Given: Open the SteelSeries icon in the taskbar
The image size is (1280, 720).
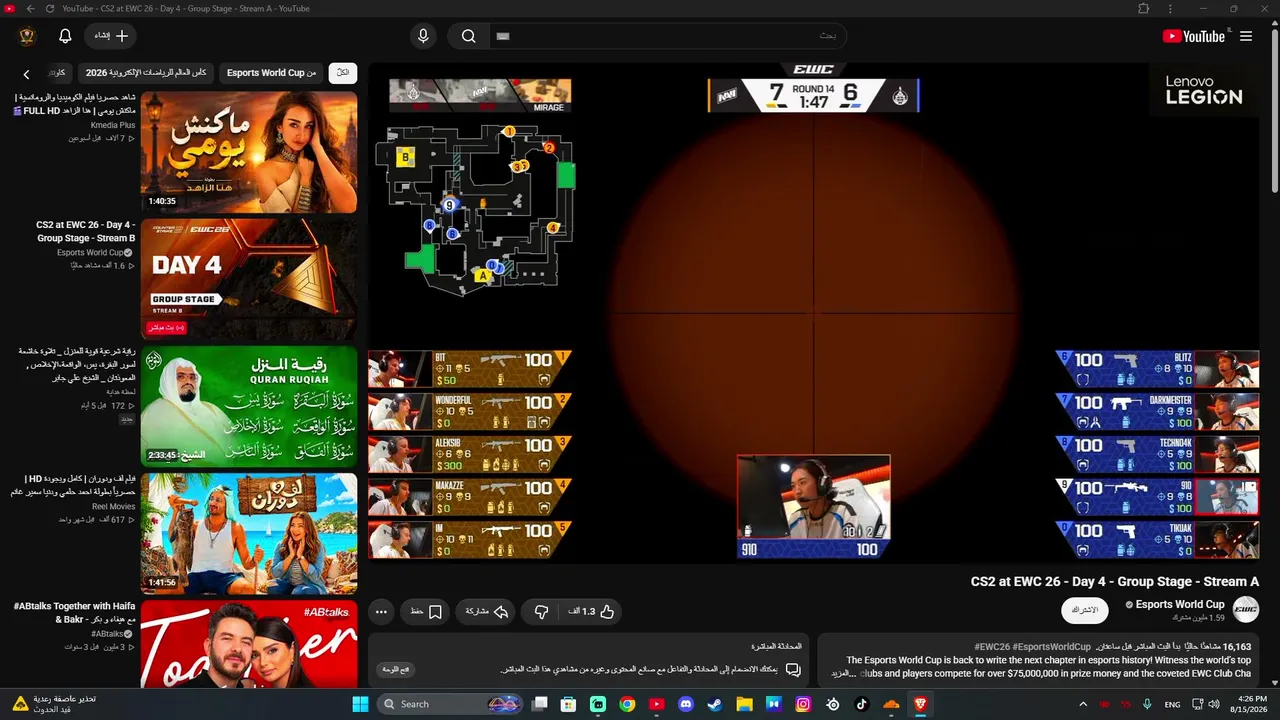Looking at the screenshot, I should pyautogui.click(x=833, y=704).
